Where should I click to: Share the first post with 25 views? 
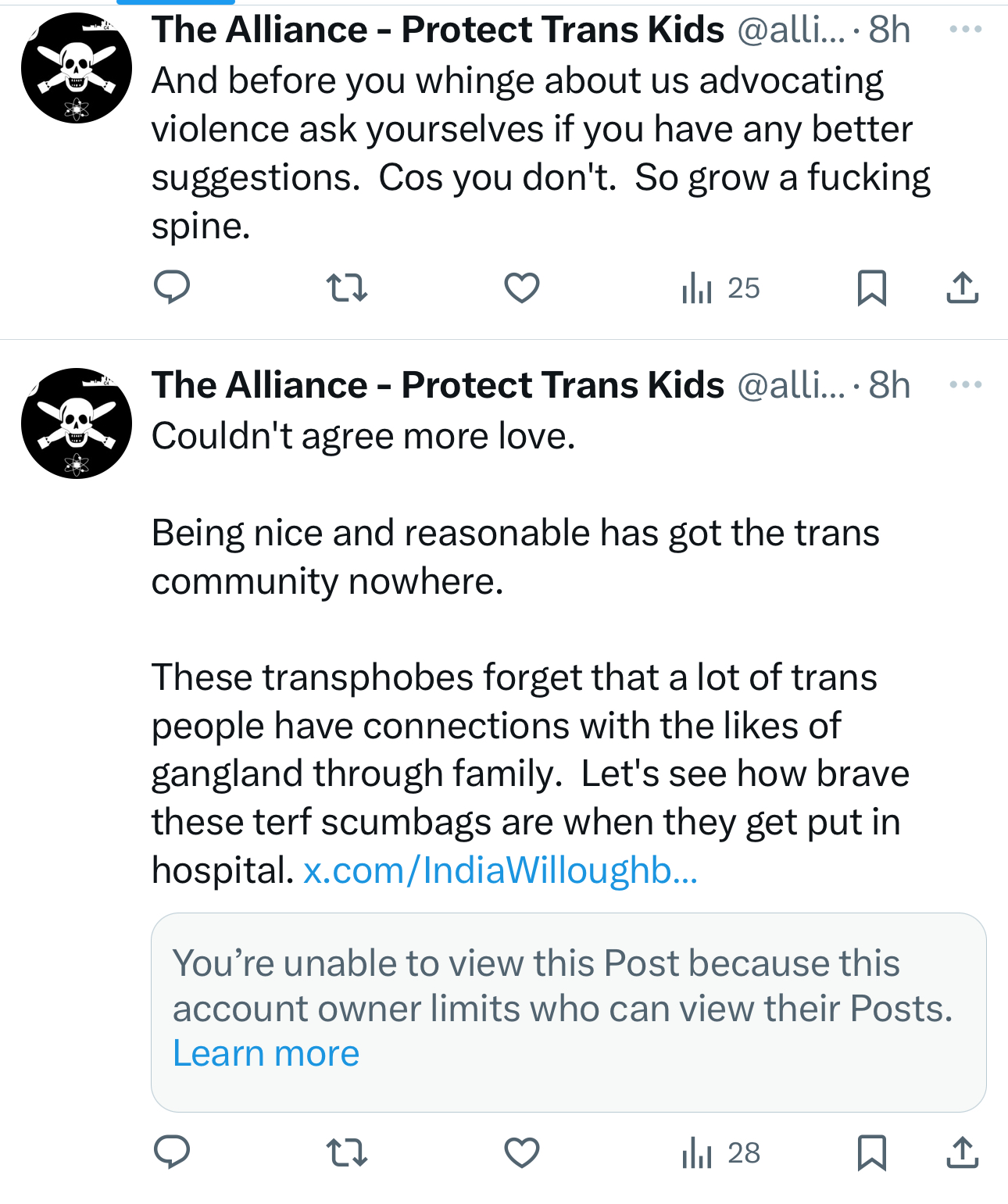[962, 288]
